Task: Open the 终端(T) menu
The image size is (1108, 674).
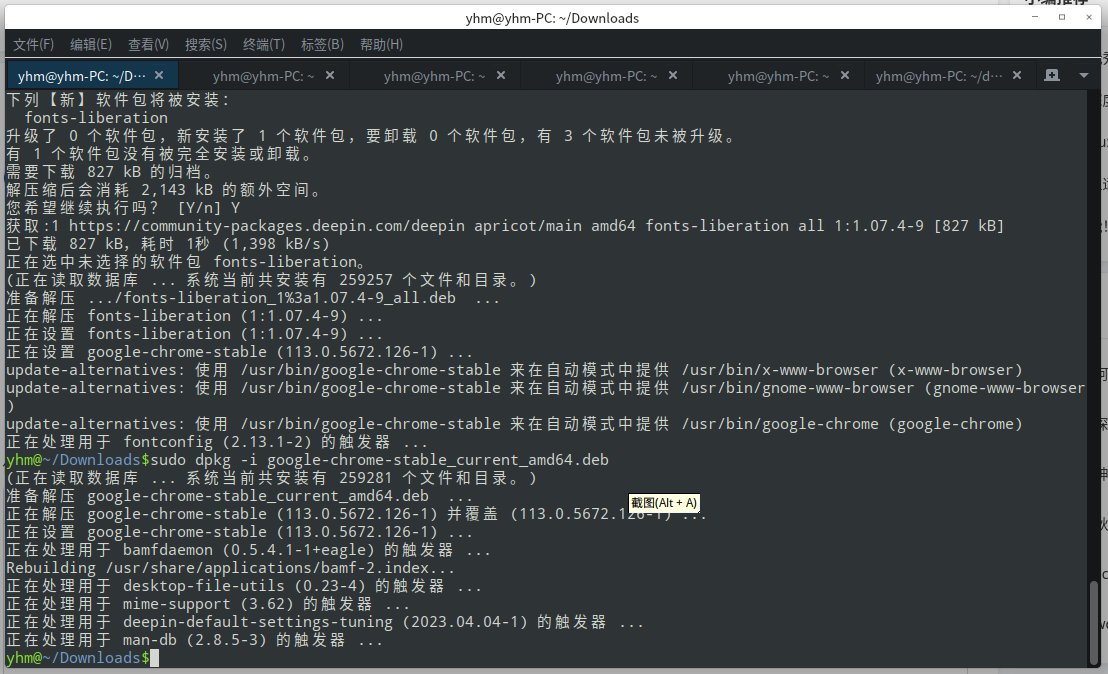Action: pos(262,44)
